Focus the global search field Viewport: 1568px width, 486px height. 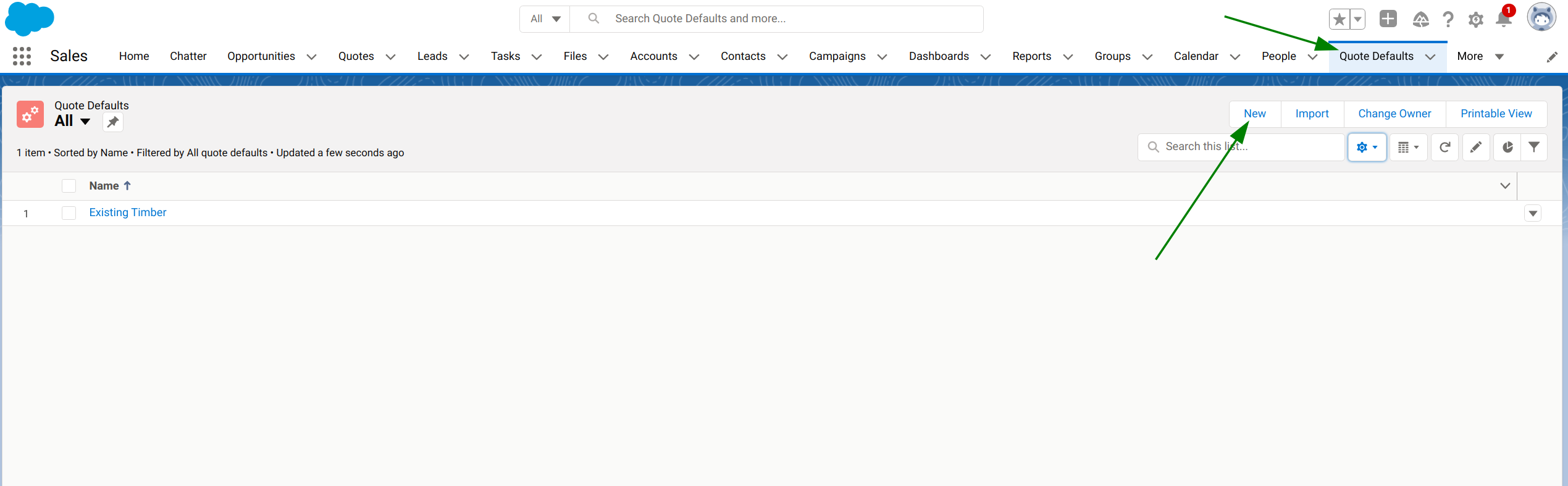tap(776, 19)
